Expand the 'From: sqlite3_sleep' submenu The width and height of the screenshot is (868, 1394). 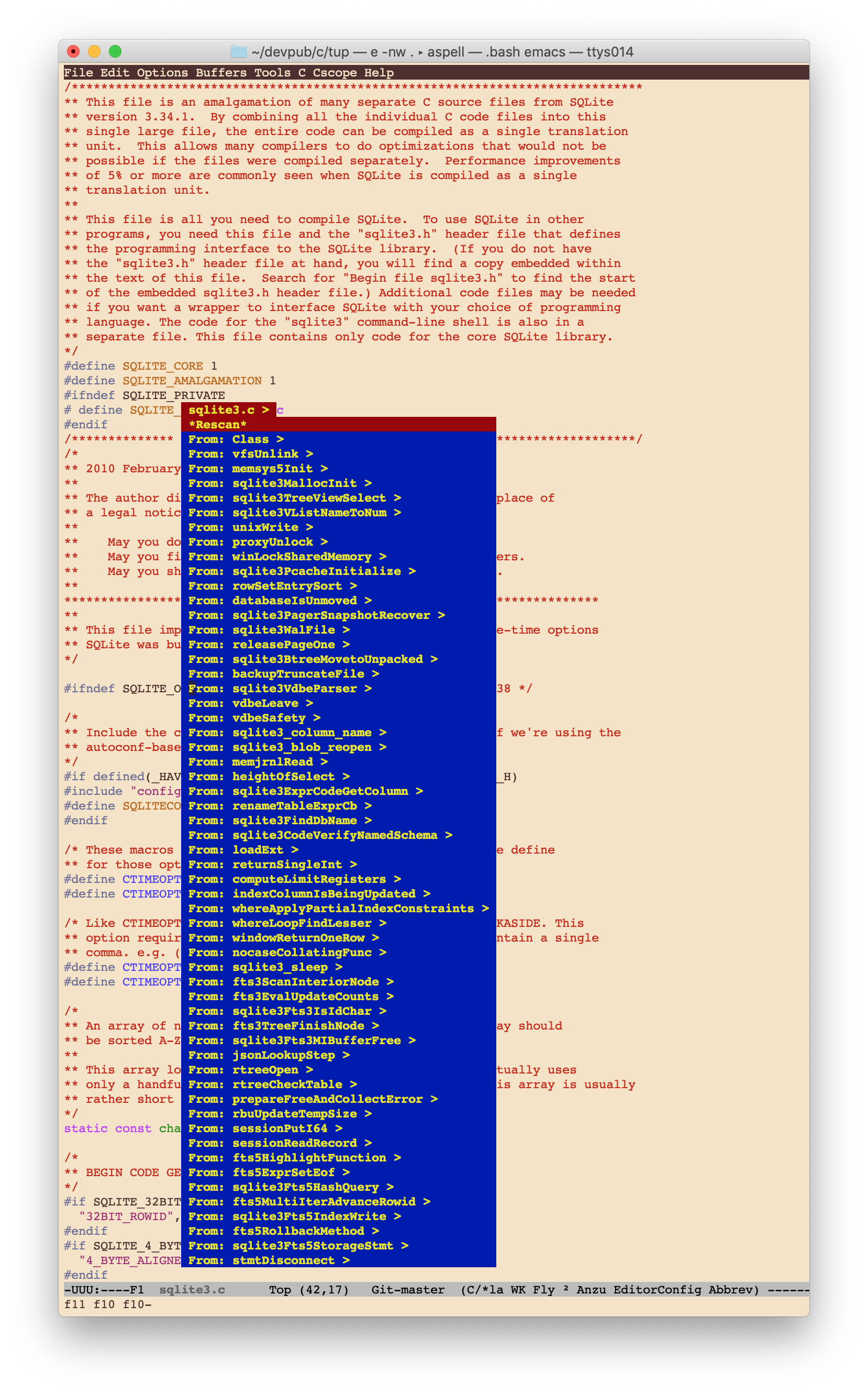339,967
